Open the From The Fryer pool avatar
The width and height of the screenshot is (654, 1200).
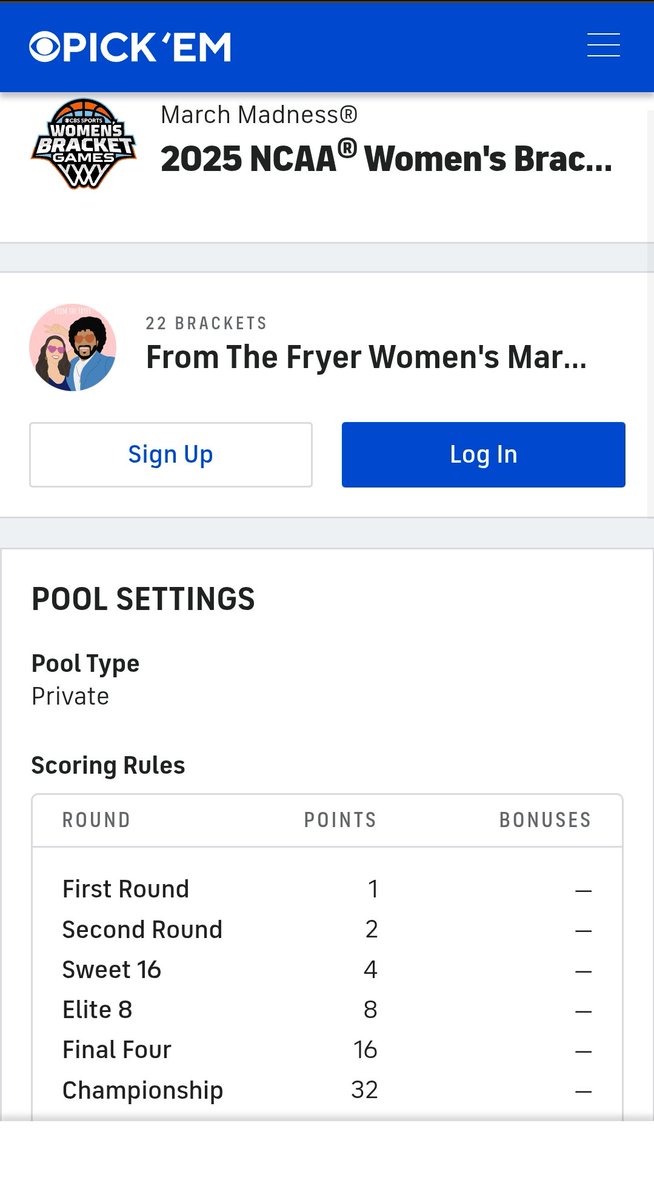73,347
